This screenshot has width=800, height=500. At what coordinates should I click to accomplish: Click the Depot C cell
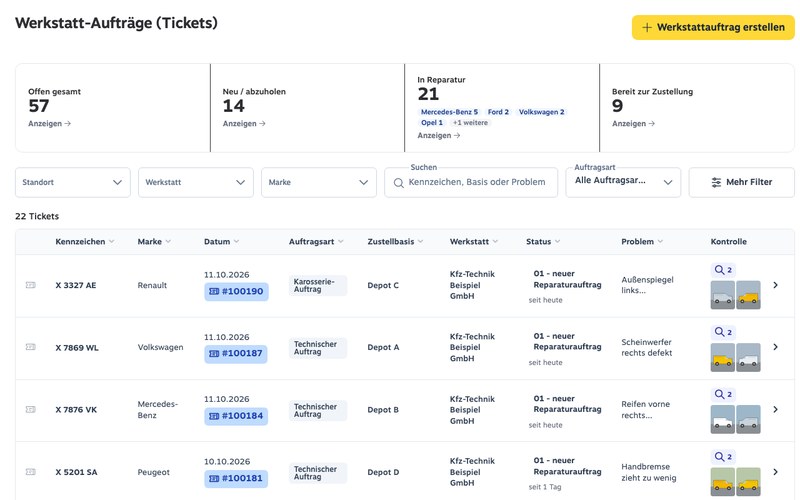click(383, 285)
